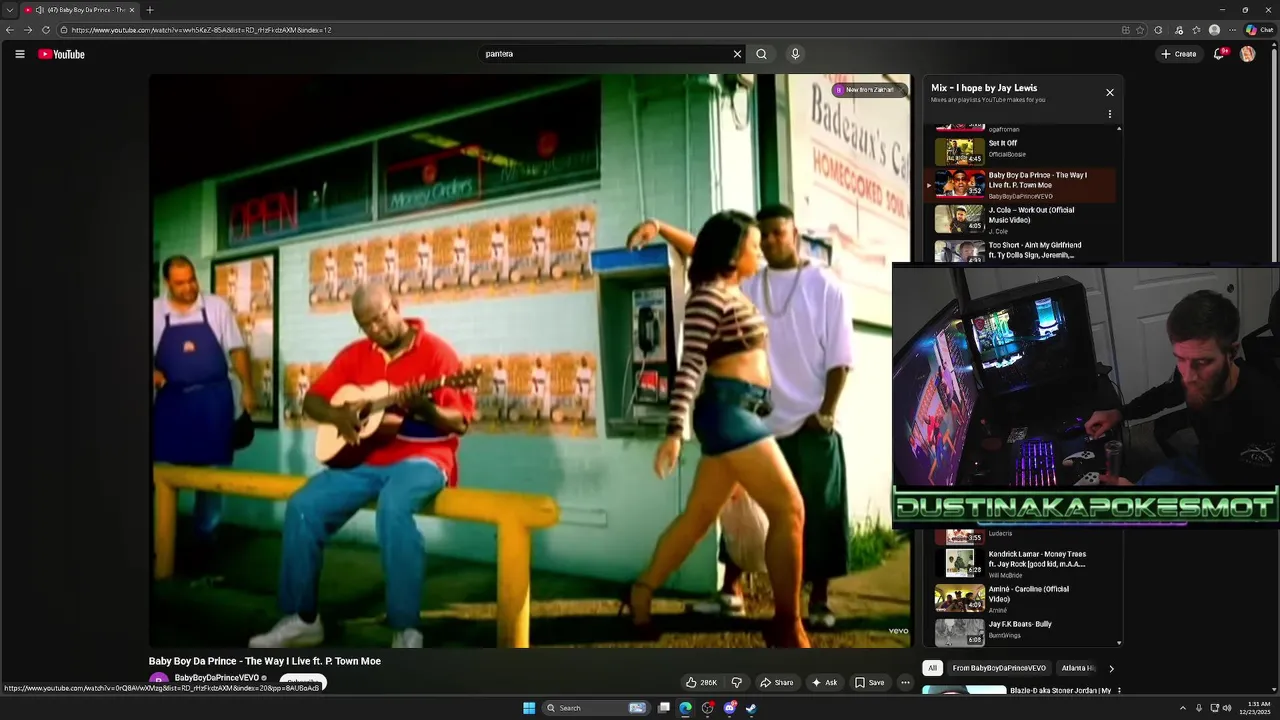Save the video to a playlist

tap(869, 683)
